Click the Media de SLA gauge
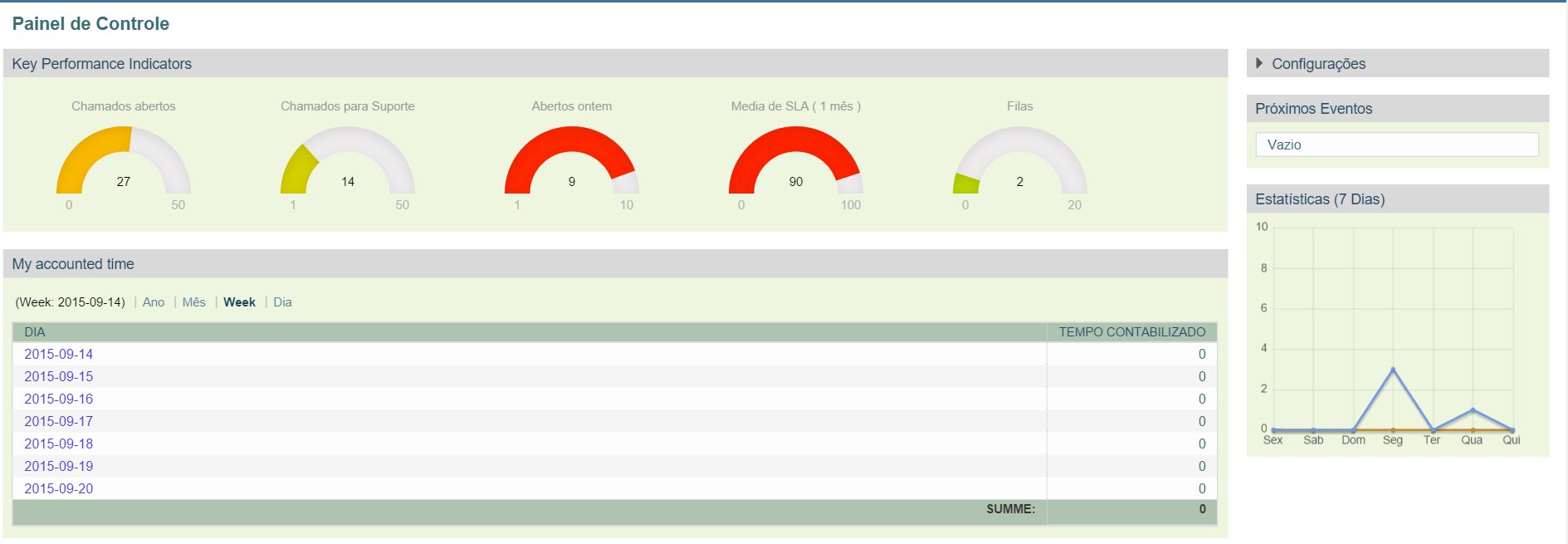 coord(796,160)
